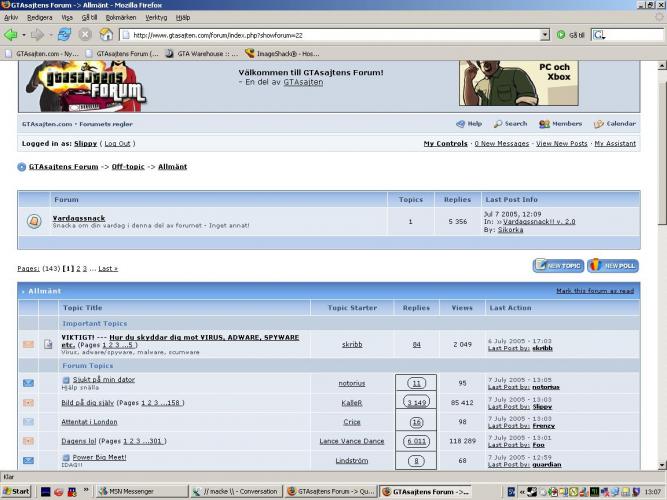Open My Assistant
This screenshot has height=500, width=667.
click(x=615, y=144)
